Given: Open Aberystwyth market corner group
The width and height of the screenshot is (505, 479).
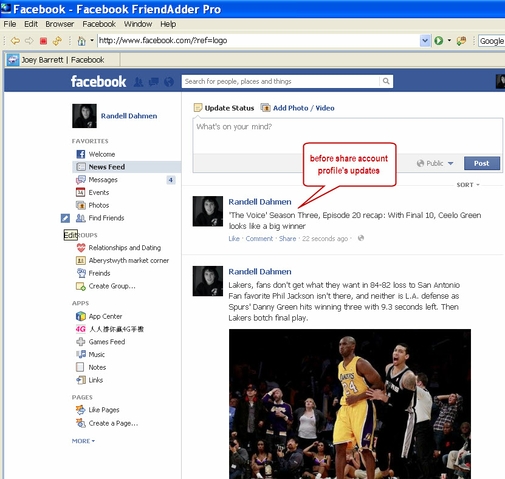Looking at the screenshot, I should pos(128,260).
